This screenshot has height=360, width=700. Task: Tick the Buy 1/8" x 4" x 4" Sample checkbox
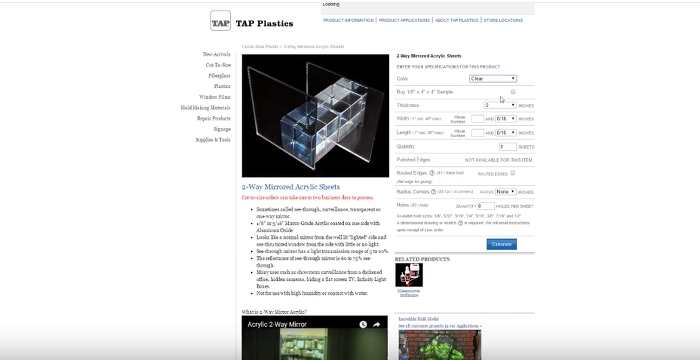coord(513,92)
